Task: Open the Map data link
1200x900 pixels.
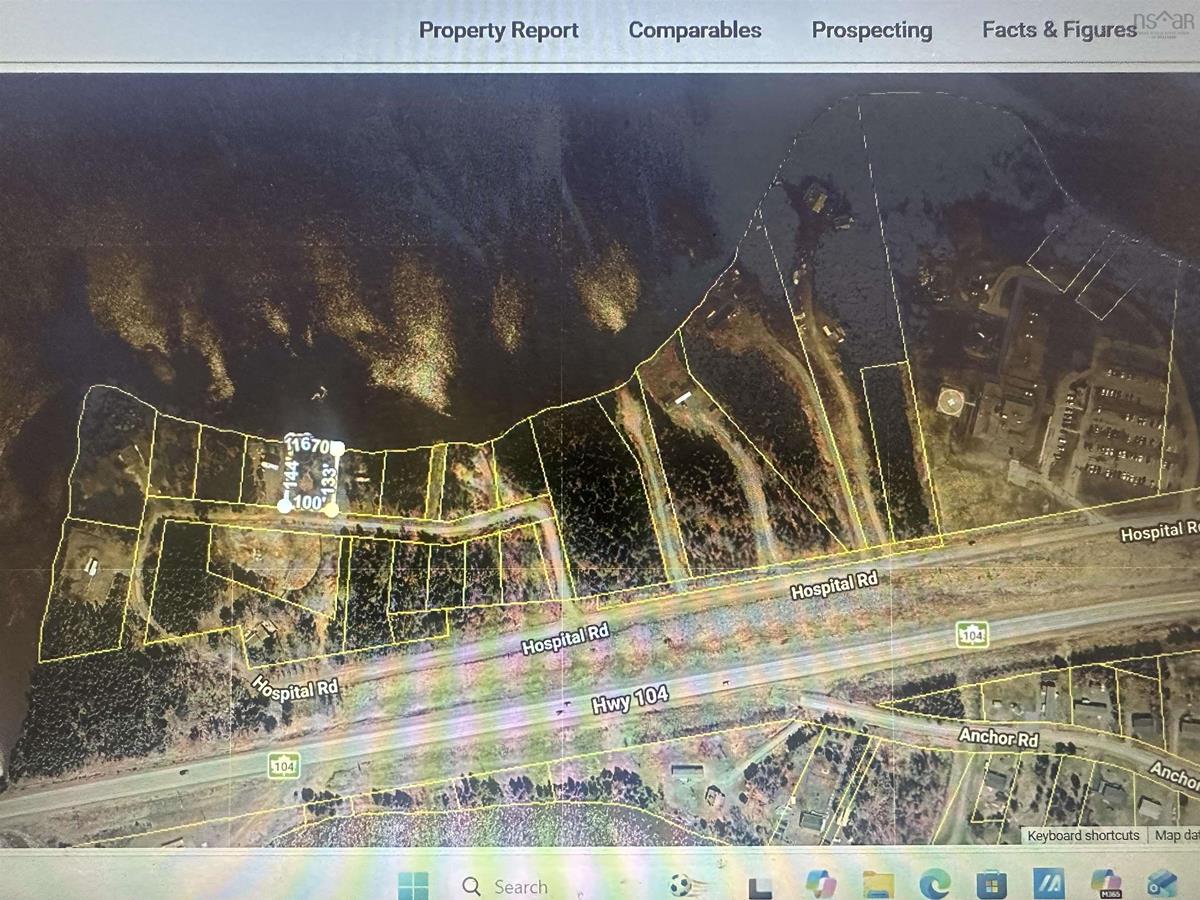Action: tap(1174, 835)
